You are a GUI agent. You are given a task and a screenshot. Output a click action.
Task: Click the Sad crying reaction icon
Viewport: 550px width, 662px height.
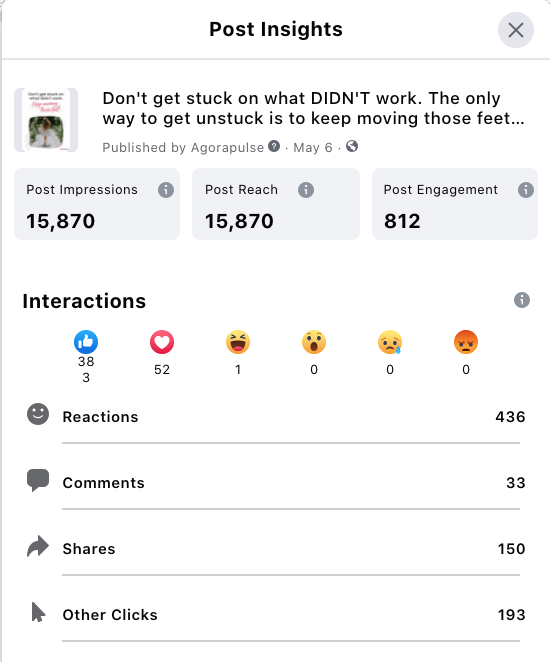coord(390,342)
